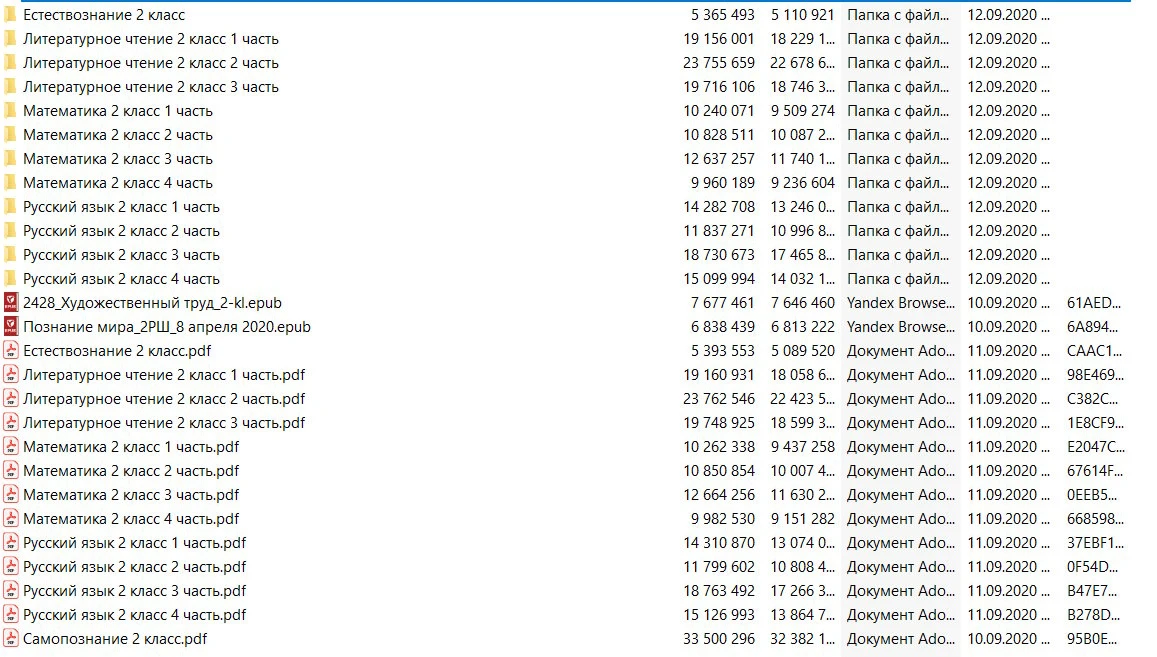
Task: Click the Yandex Browser type cell for Художественный труд
Action: point(900,303)
